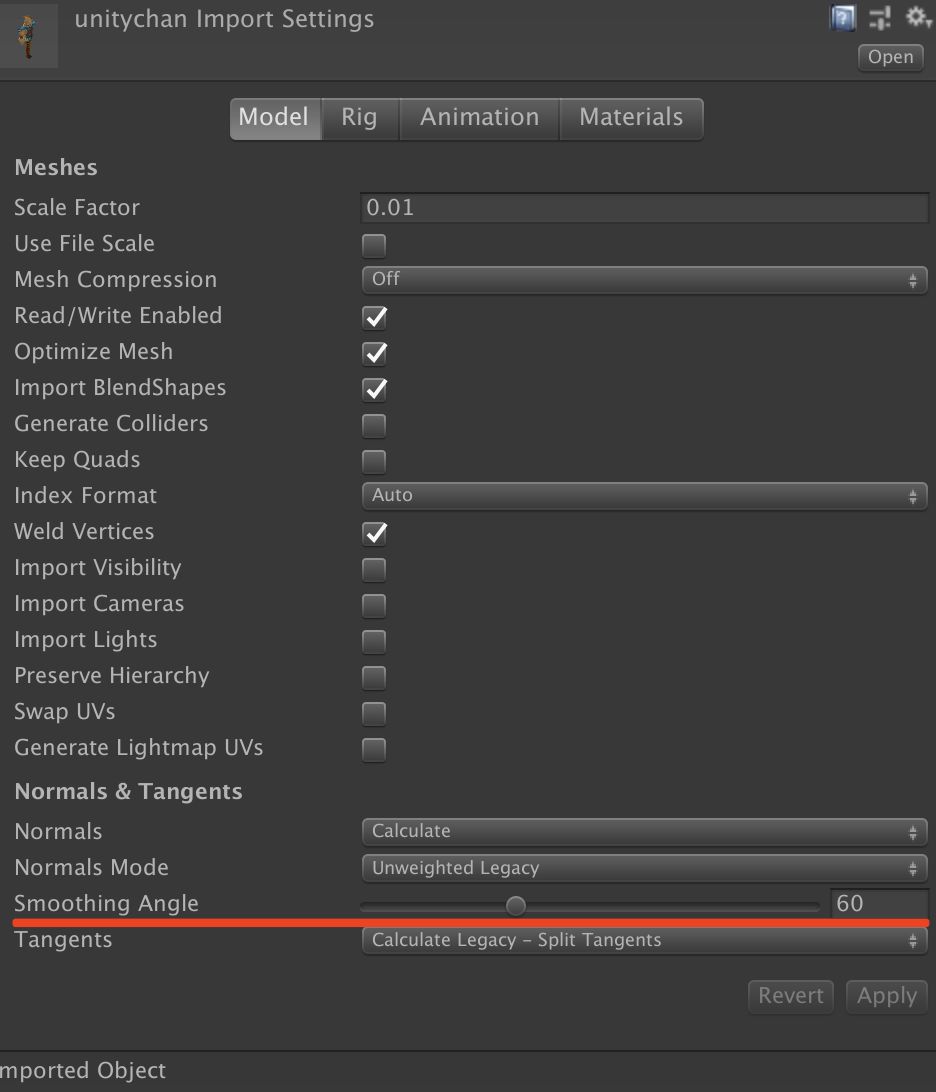The image size is (936, 1092).
Task: Enable Import Visibility checkbox
Action: [374, 569]
